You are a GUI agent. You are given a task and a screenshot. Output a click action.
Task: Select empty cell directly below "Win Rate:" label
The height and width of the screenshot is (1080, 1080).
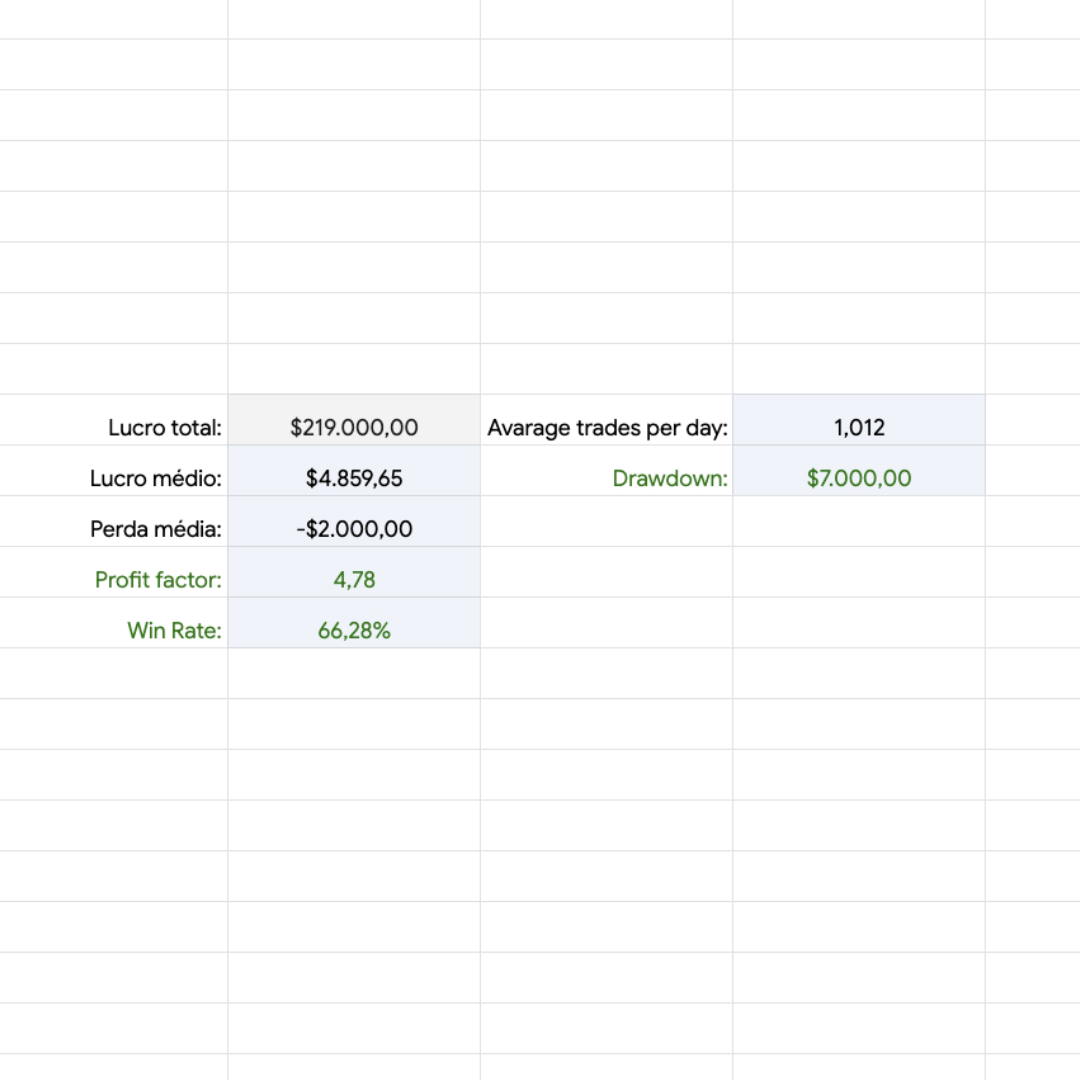[x=114, y=673]
